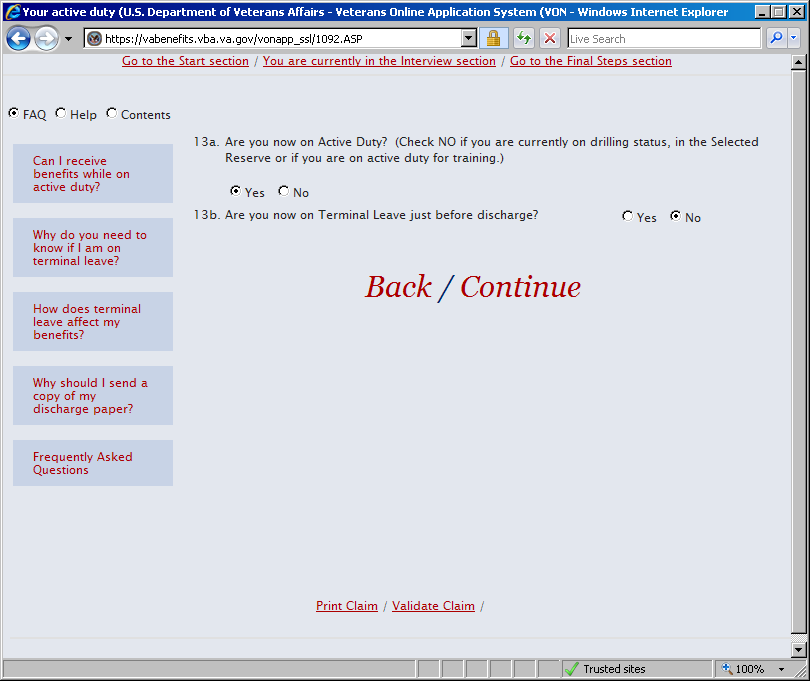Open the search options dropdown arrow

click(793, 38)
